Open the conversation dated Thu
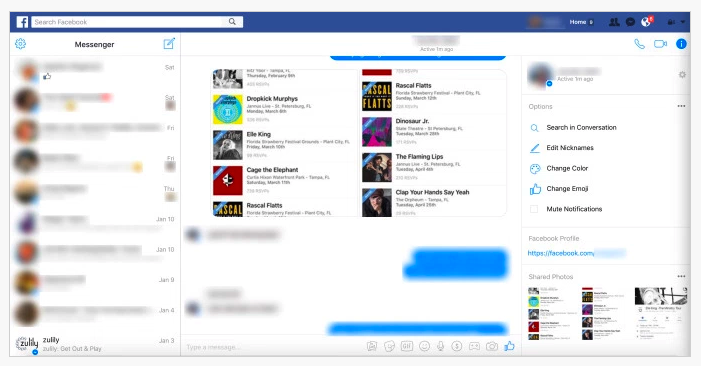This screenshot has height=366, width=701. [95, 192]
